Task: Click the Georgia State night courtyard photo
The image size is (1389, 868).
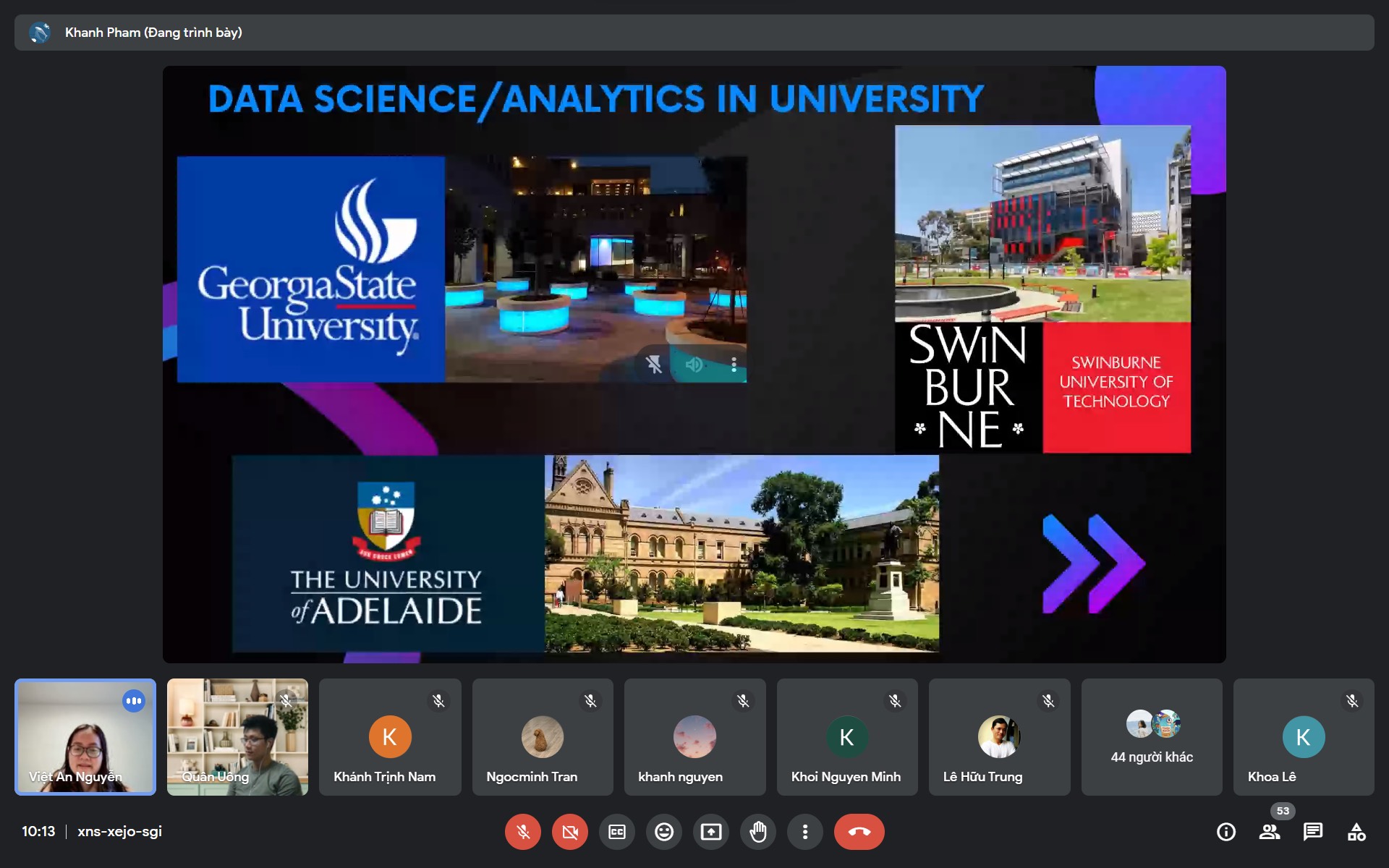Action: [x=596, y=269]
